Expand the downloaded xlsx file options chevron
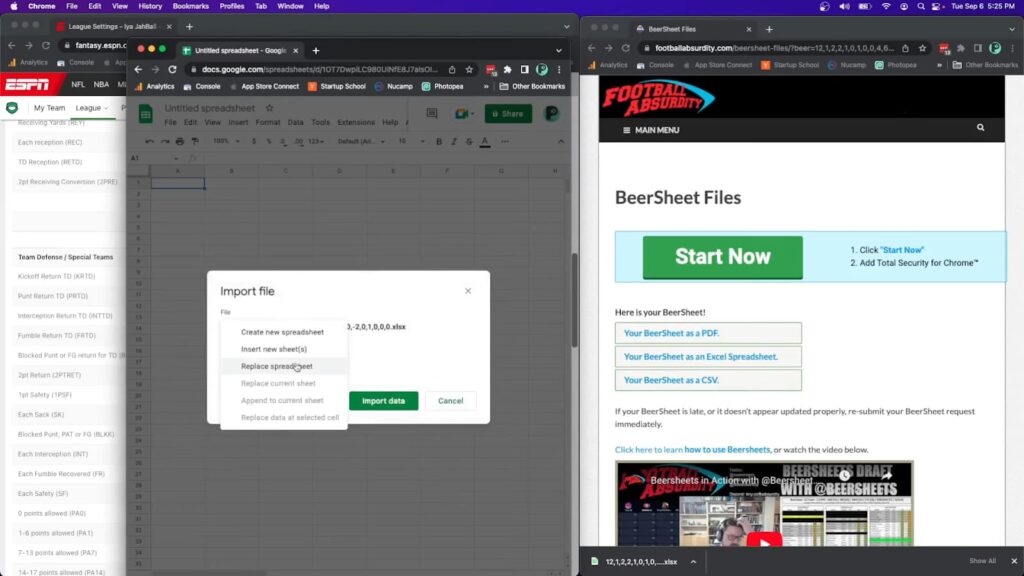Screen dimensions: 1024x576 [x=693, y=562]
